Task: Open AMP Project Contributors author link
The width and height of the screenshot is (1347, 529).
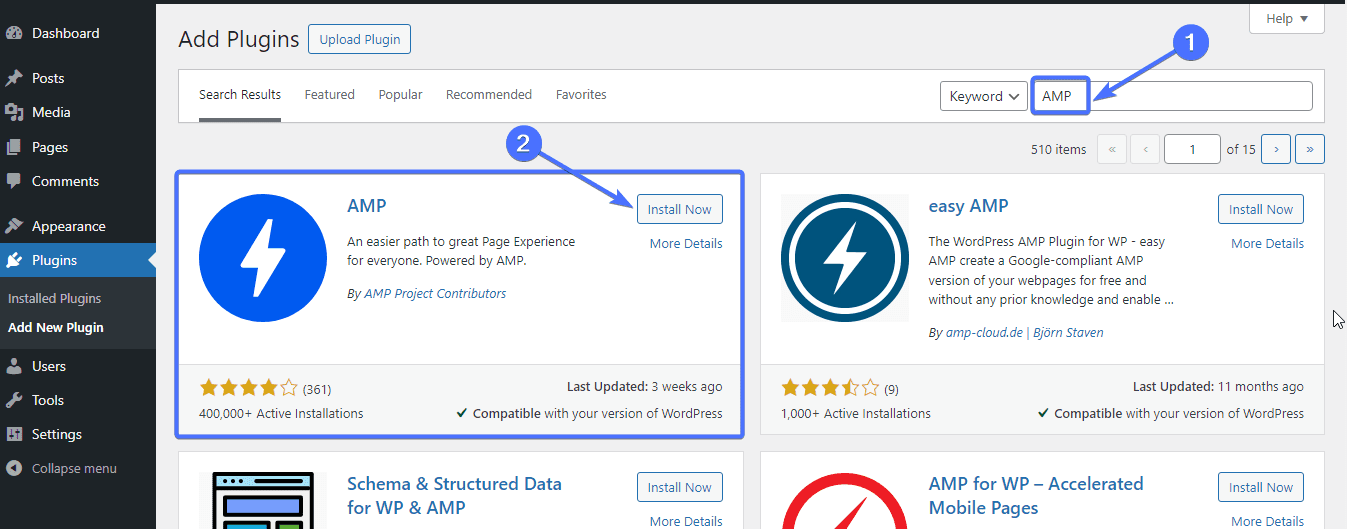Action: 434,294
